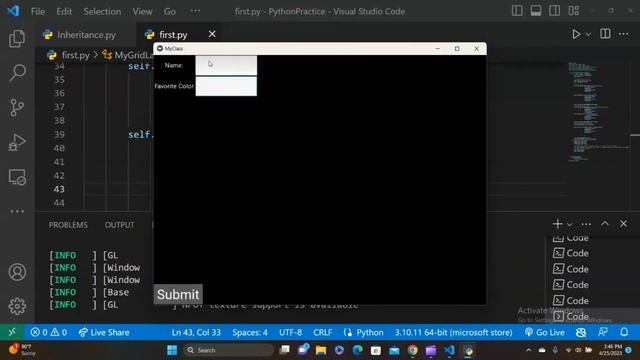Toggle the primary side bar layout
The image size is (640, 360).
(517, 11)
